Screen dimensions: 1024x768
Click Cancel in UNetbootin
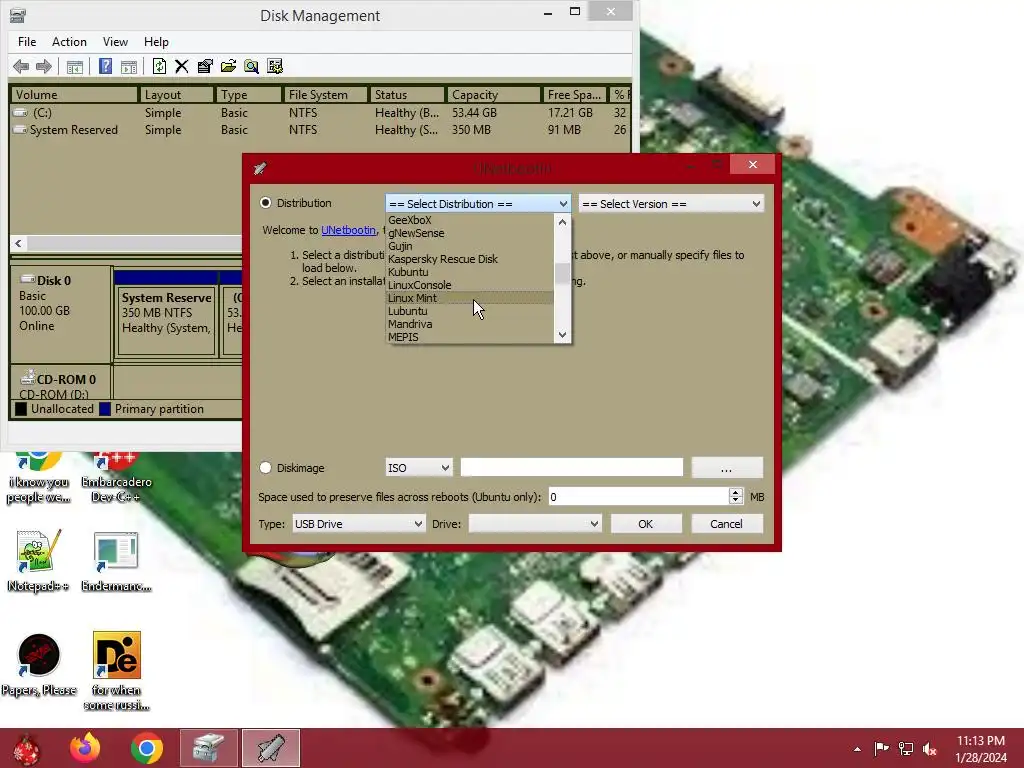tap(727, 524)
